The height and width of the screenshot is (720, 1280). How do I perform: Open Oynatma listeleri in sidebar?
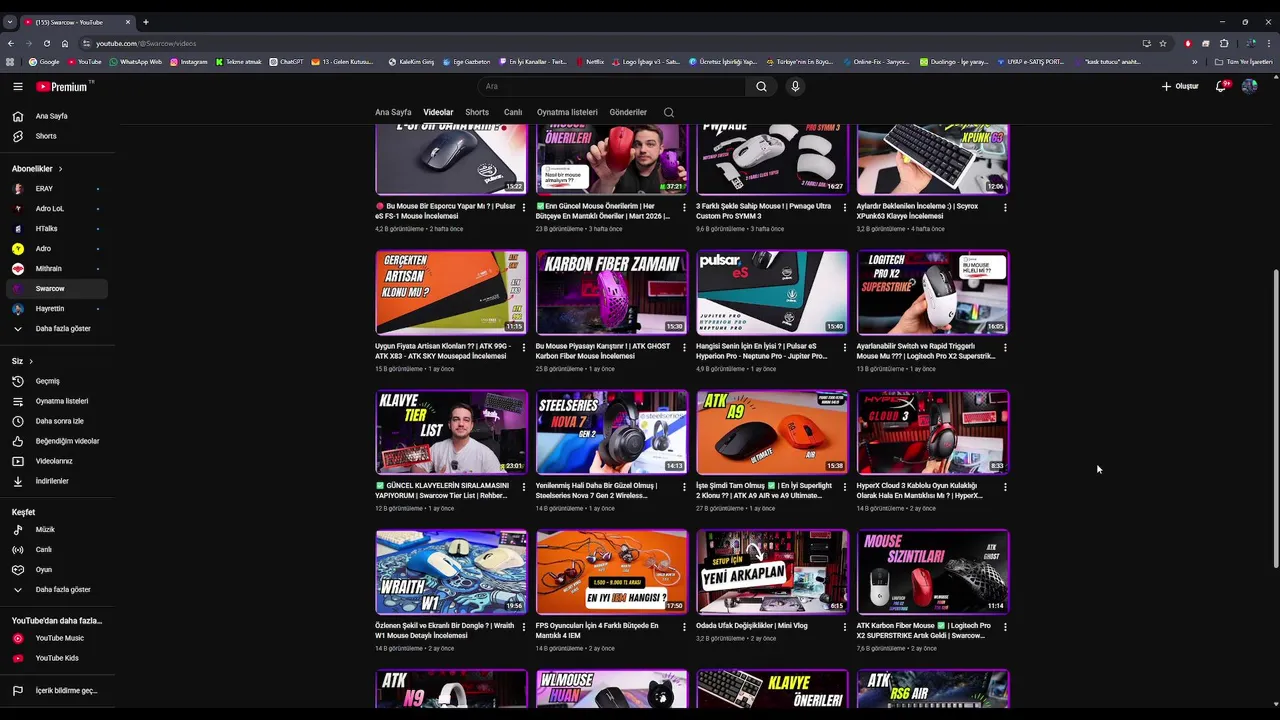tap(57, 401)
